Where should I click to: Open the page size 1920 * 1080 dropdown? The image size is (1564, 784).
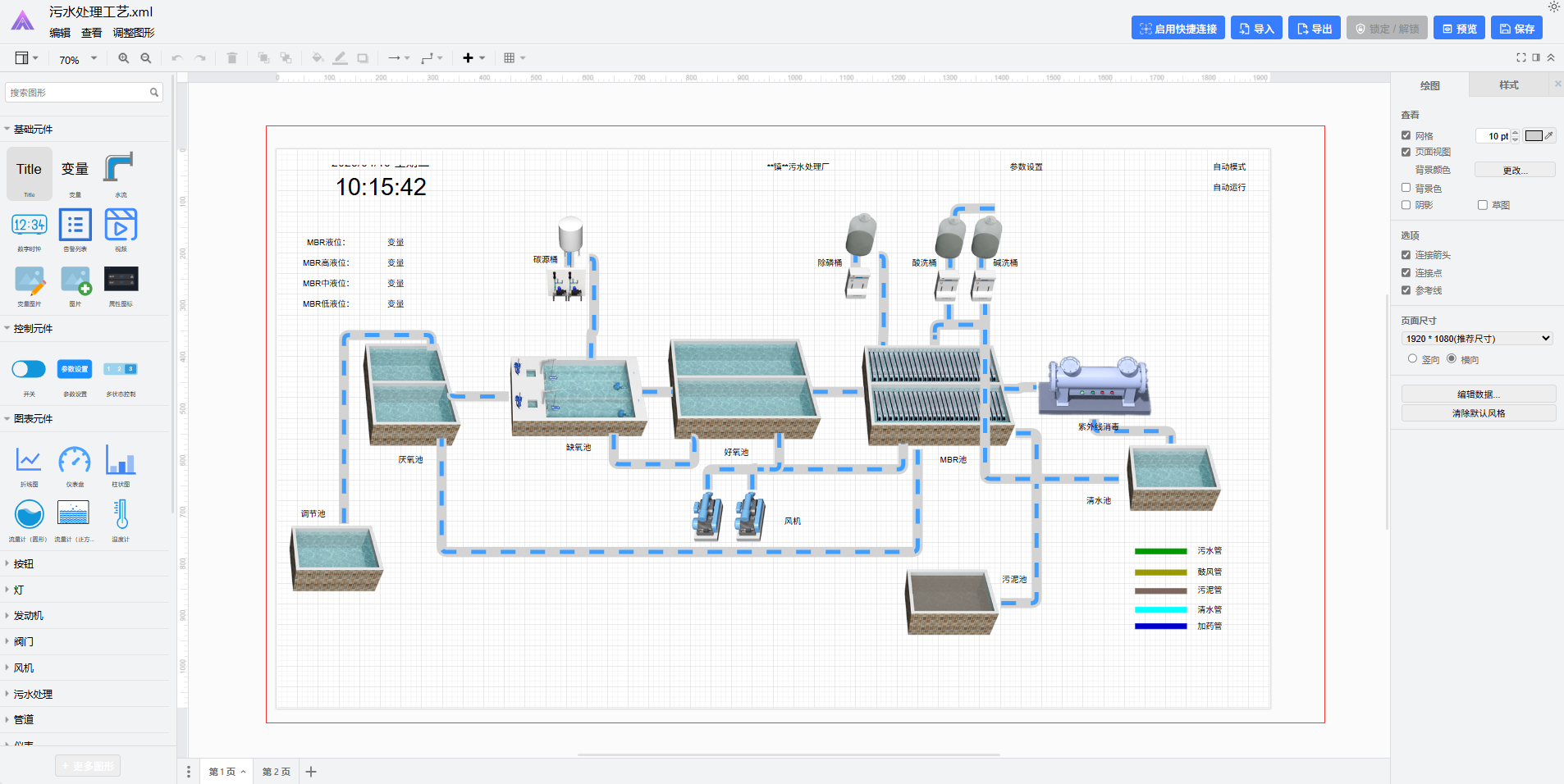1477,339
